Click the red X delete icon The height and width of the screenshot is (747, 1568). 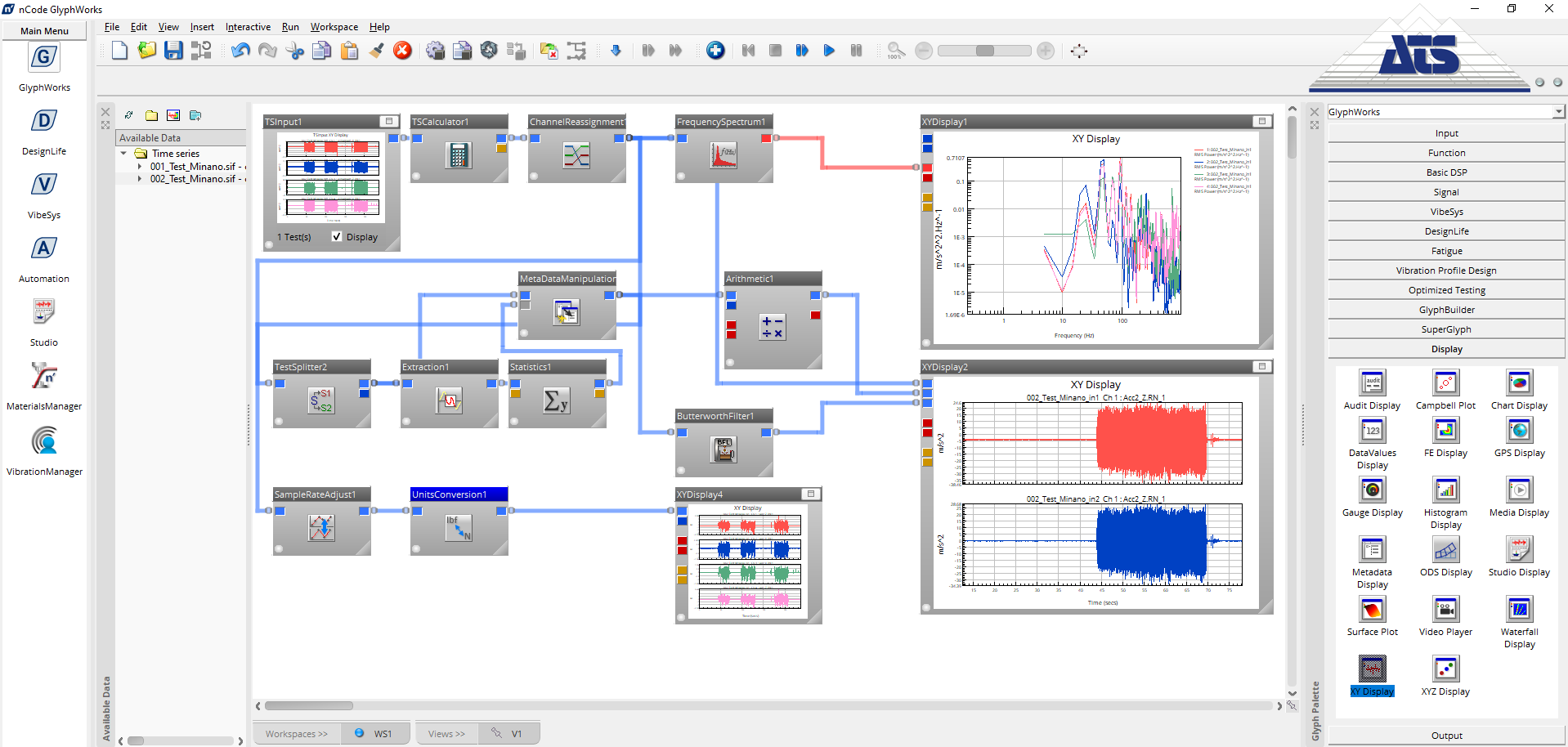402,51
